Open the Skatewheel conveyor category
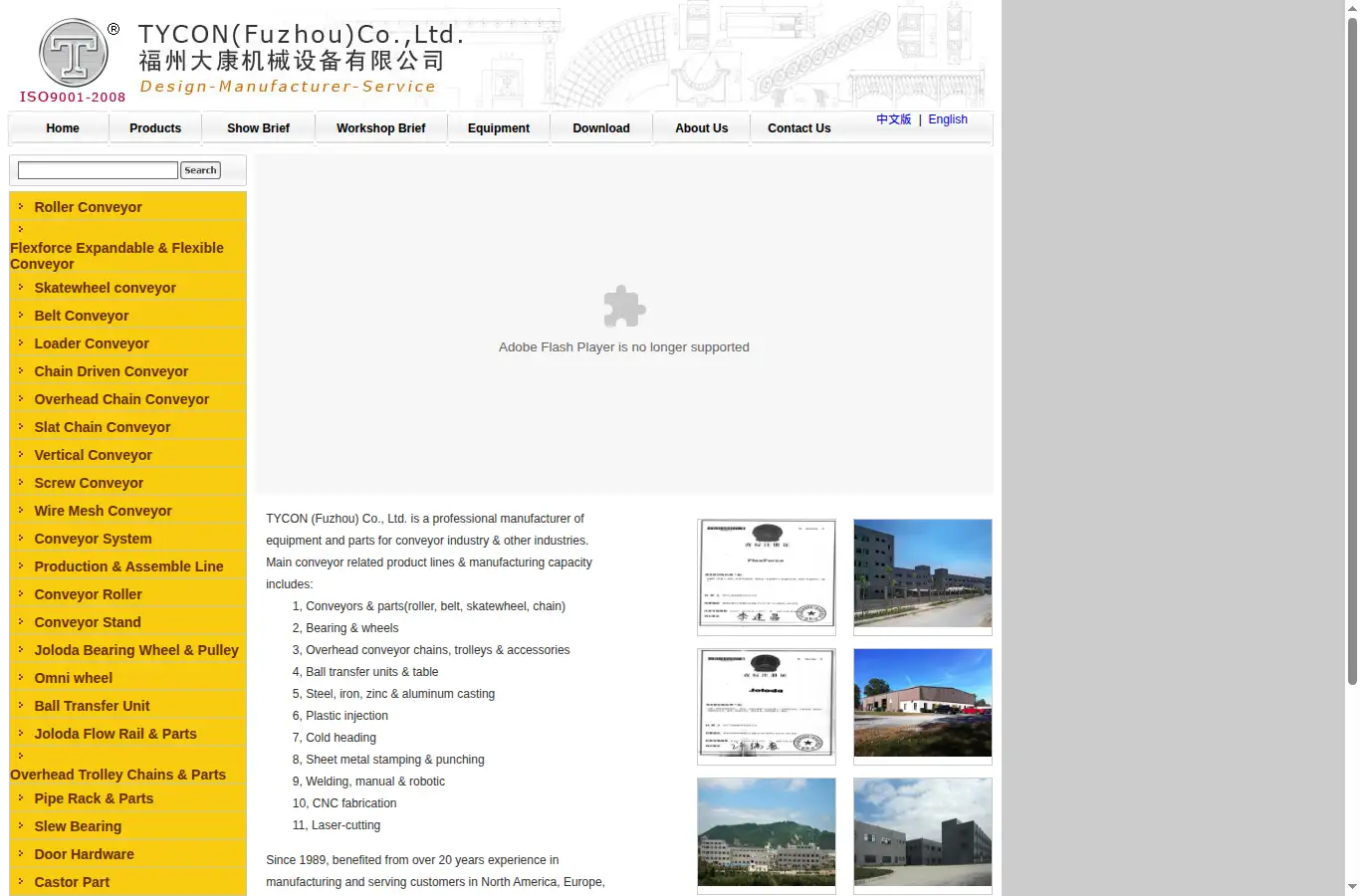This screenshot has width=1360, height=896. [105, 288]
